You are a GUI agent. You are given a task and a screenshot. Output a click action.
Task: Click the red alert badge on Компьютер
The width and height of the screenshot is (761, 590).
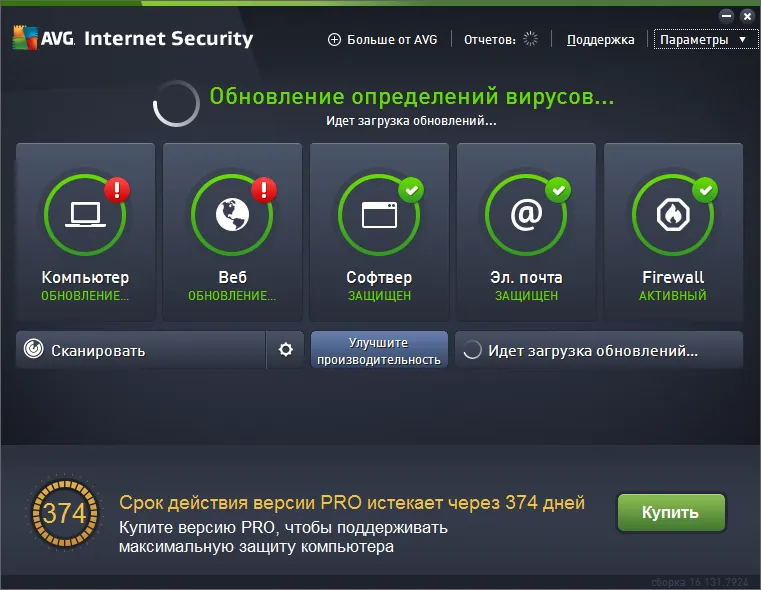click(117, 190)
